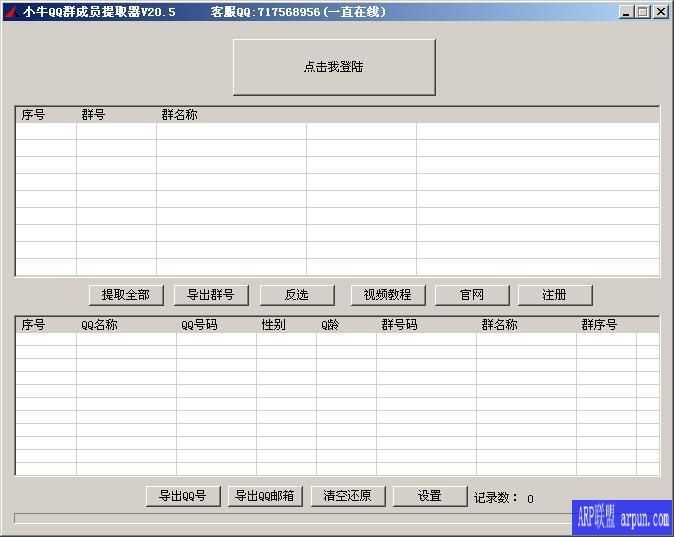Click 群号 column header in group list

point(116,115)
